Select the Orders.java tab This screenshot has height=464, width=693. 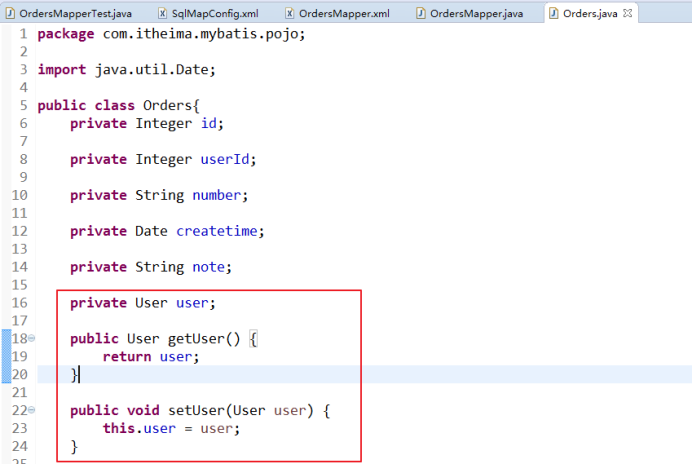590,14
